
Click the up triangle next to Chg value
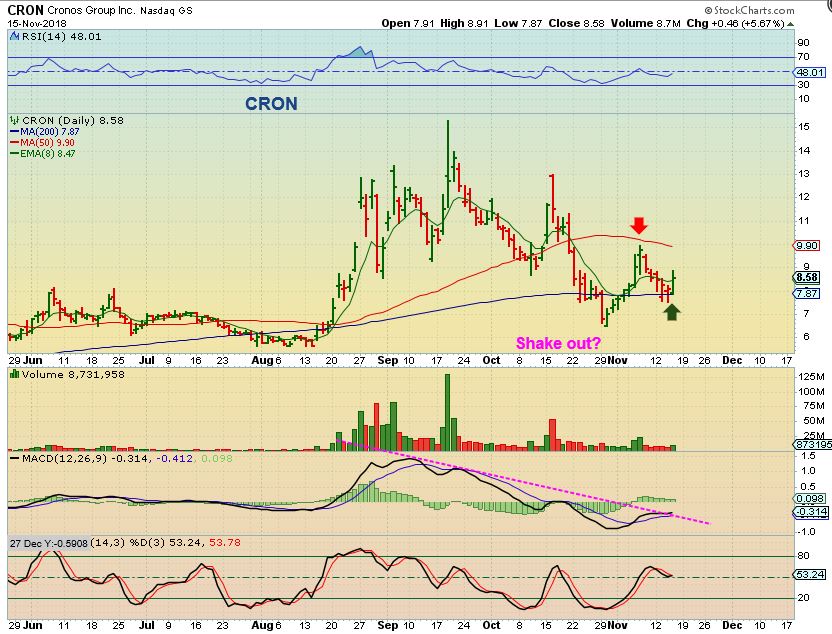point(791,24)
